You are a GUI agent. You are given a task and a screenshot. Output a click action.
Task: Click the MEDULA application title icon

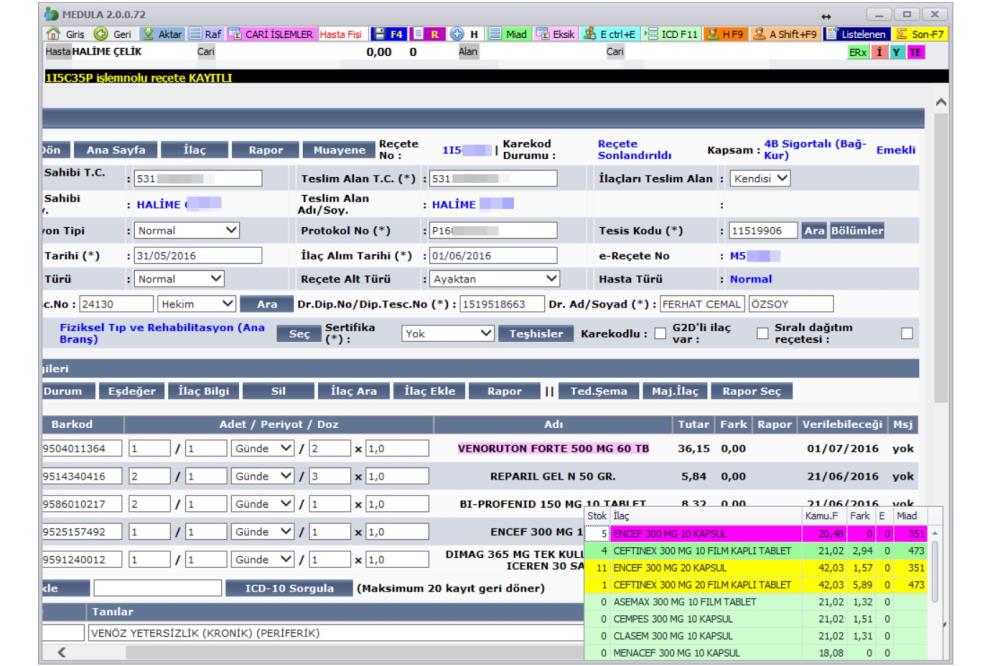pos(51,14)
